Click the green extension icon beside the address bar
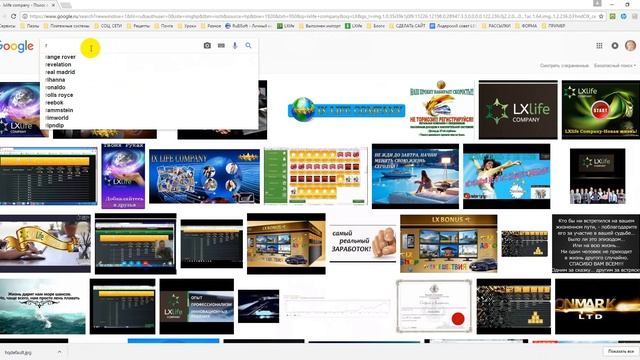The image size is (640, 360). (613, 16)
